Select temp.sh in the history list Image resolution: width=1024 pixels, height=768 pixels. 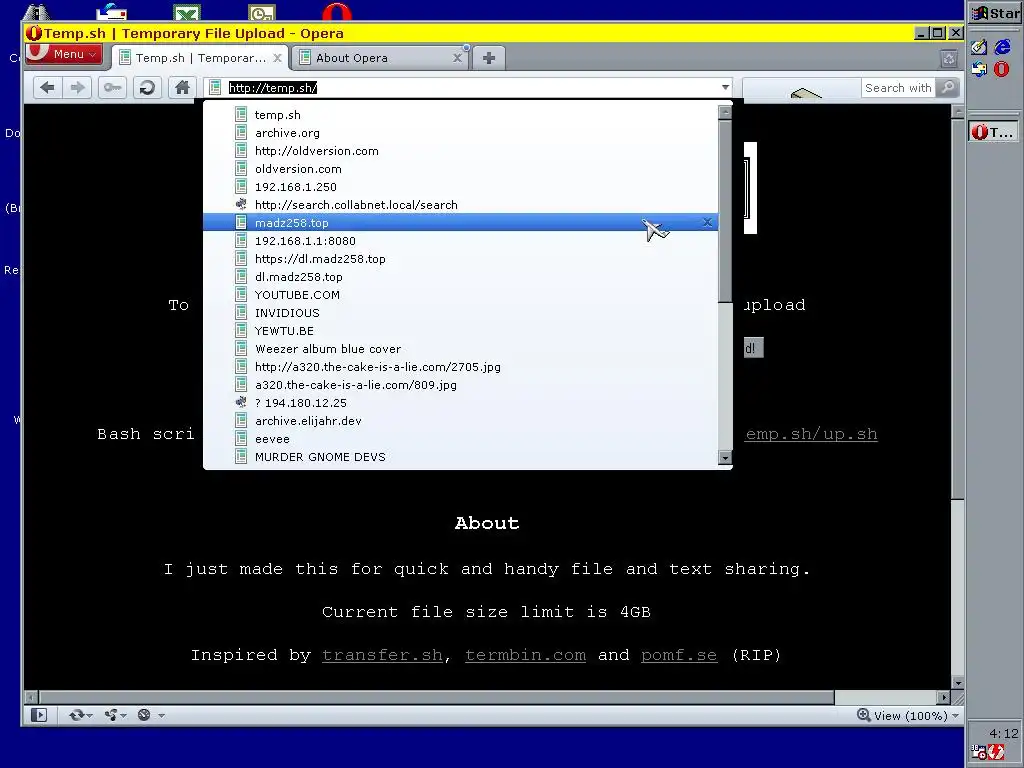pyautogui.click(x=460, y=115)
